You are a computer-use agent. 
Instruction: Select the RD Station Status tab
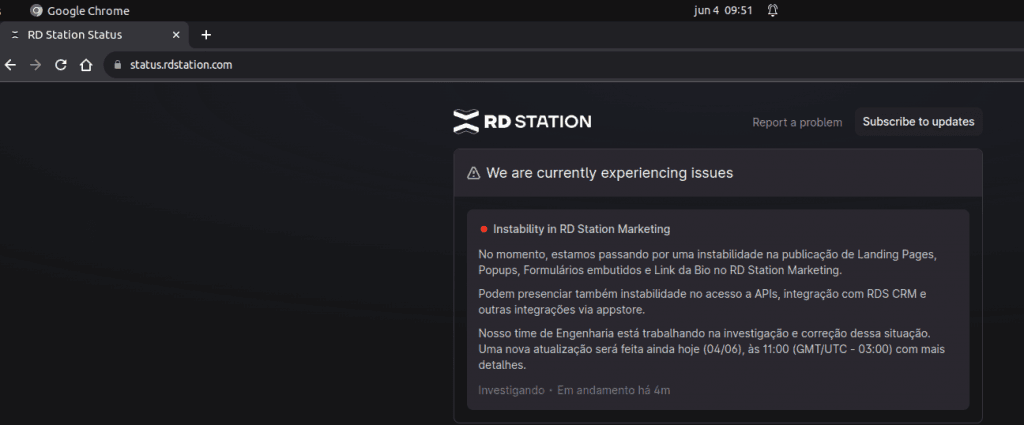click(80, 35)
